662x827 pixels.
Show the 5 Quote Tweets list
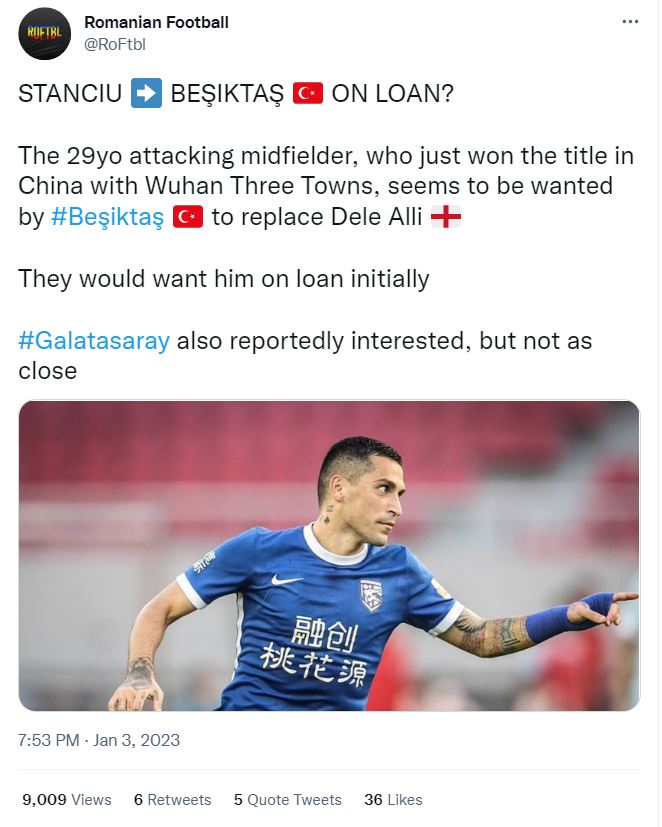coord(287,800)
